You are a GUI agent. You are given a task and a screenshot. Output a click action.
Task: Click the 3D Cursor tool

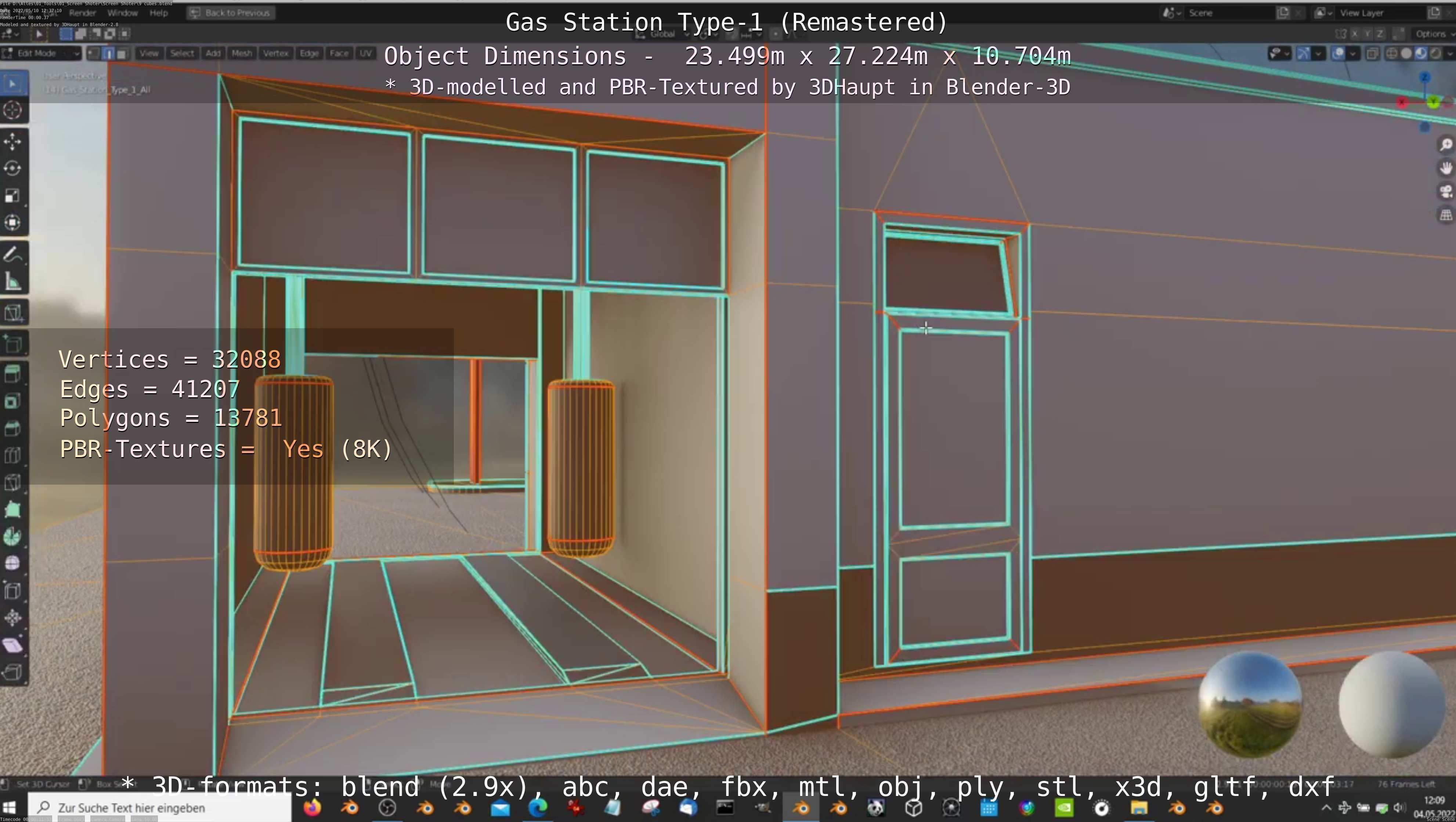pos(12,110)
